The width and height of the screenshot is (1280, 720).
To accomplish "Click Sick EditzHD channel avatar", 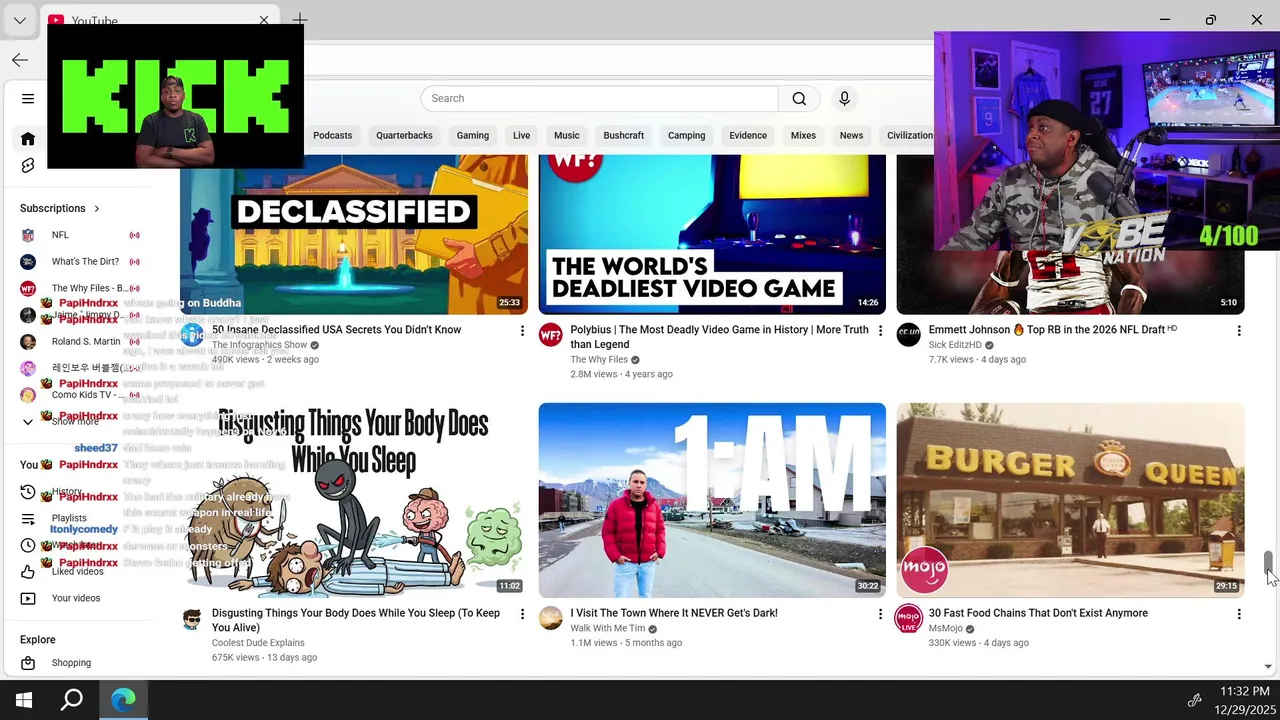I will tap(908, 335).
